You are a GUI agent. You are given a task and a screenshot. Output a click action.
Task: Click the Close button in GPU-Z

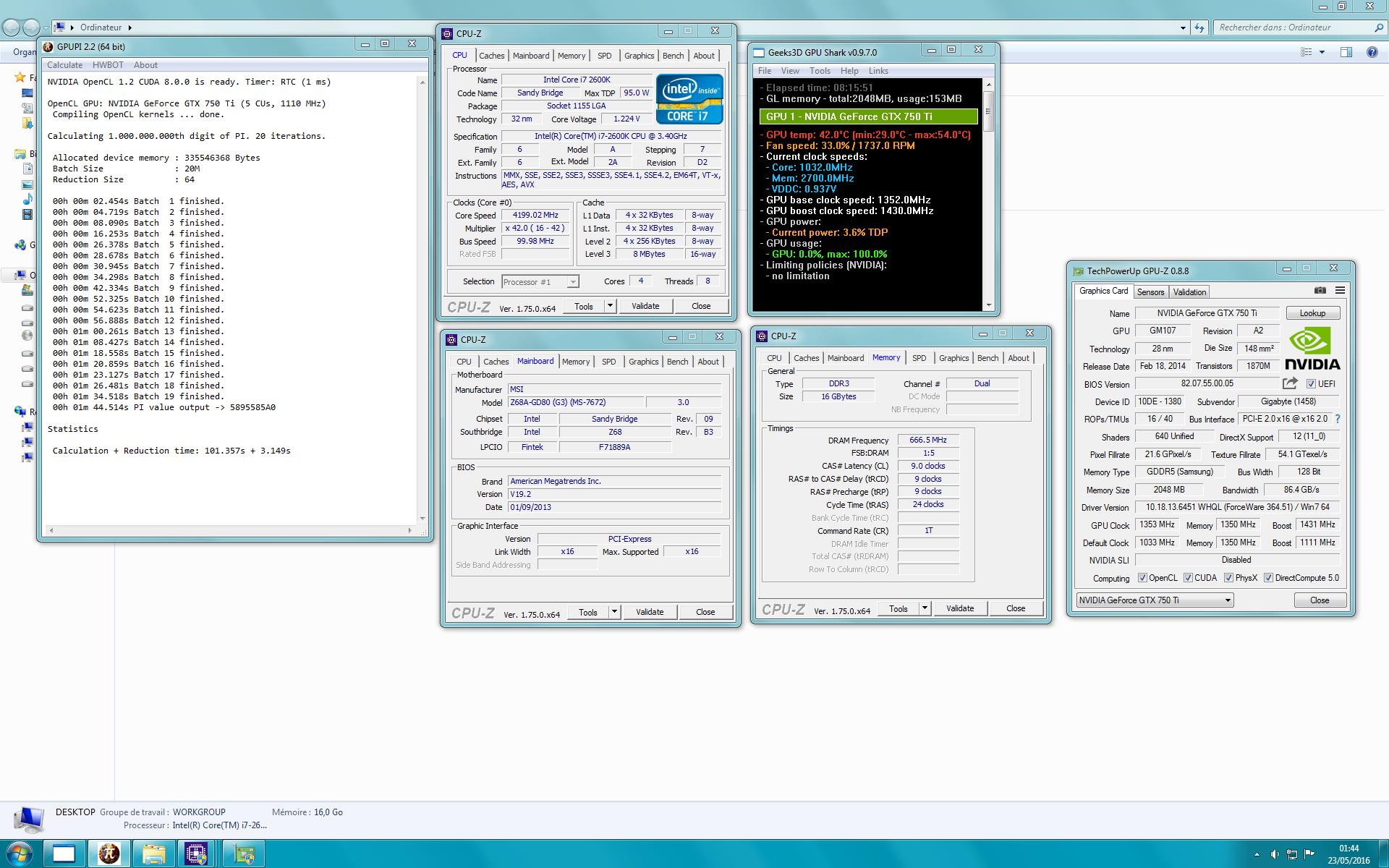[x=1320, y=600]
